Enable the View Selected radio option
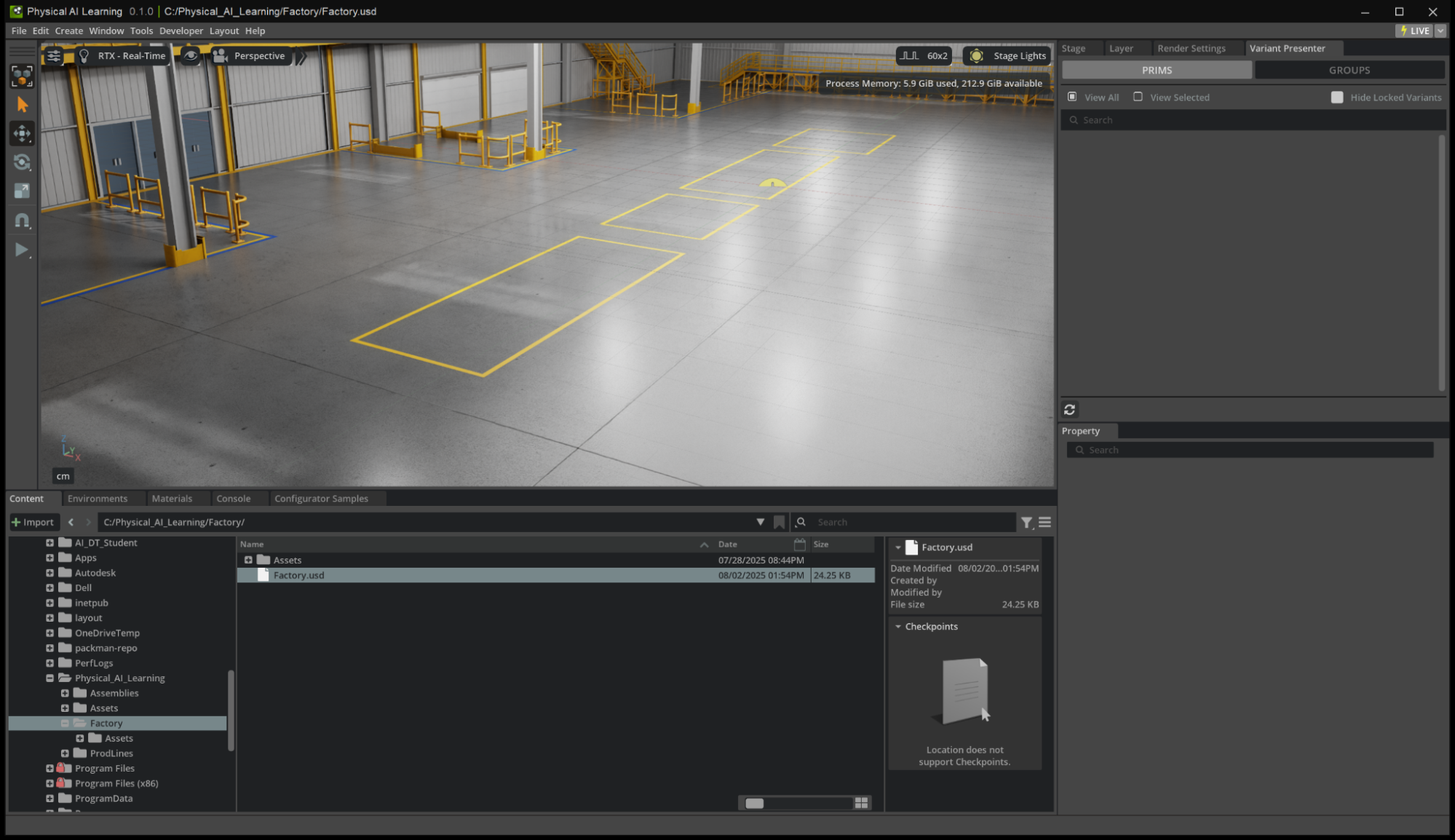Viewport: 1455px width, 840px height. [x=1138, y=97]
